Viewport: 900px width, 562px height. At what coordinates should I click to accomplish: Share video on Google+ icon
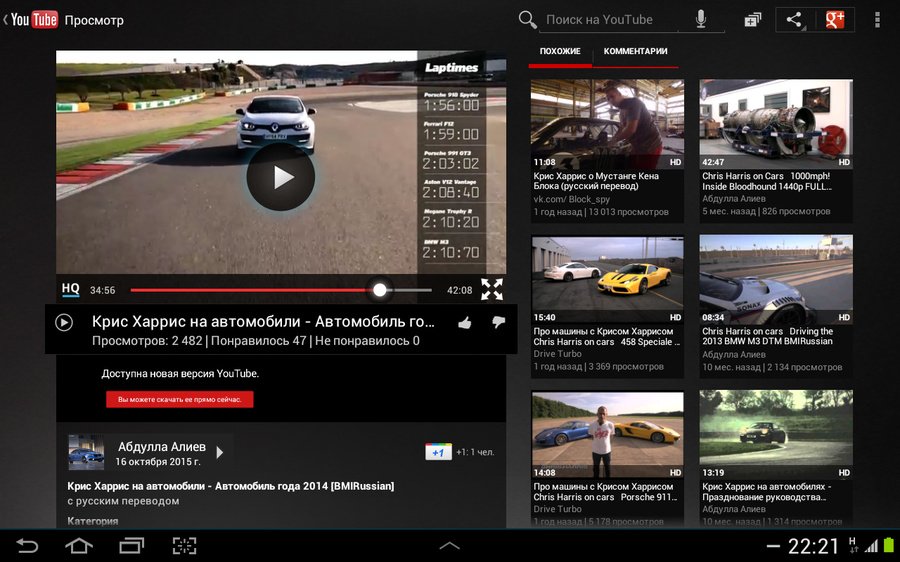pos(835,20)
